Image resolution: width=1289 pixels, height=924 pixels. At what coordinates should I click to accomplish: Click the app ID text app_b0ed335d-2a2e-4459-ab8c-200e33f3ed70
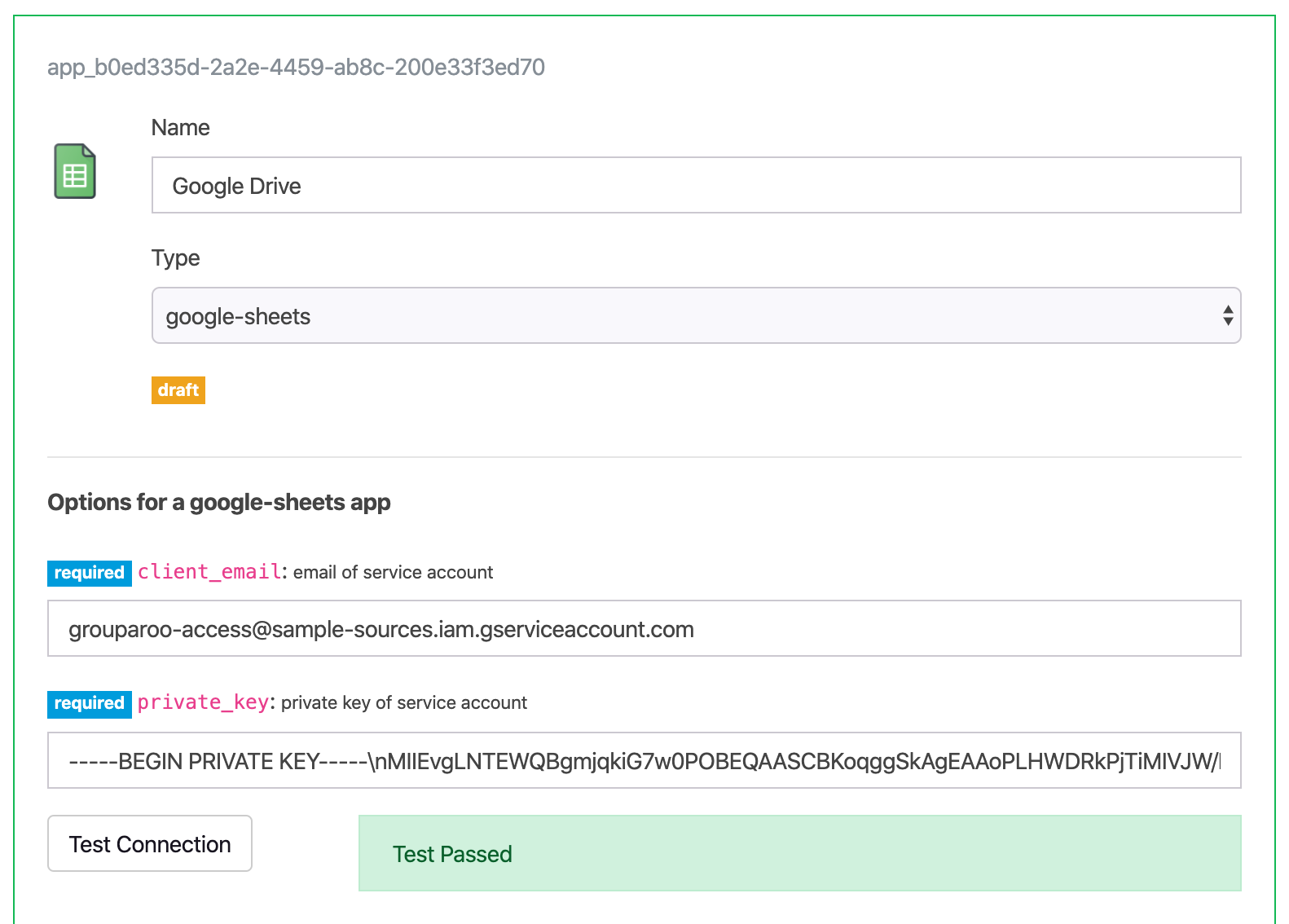click(296, 67)
